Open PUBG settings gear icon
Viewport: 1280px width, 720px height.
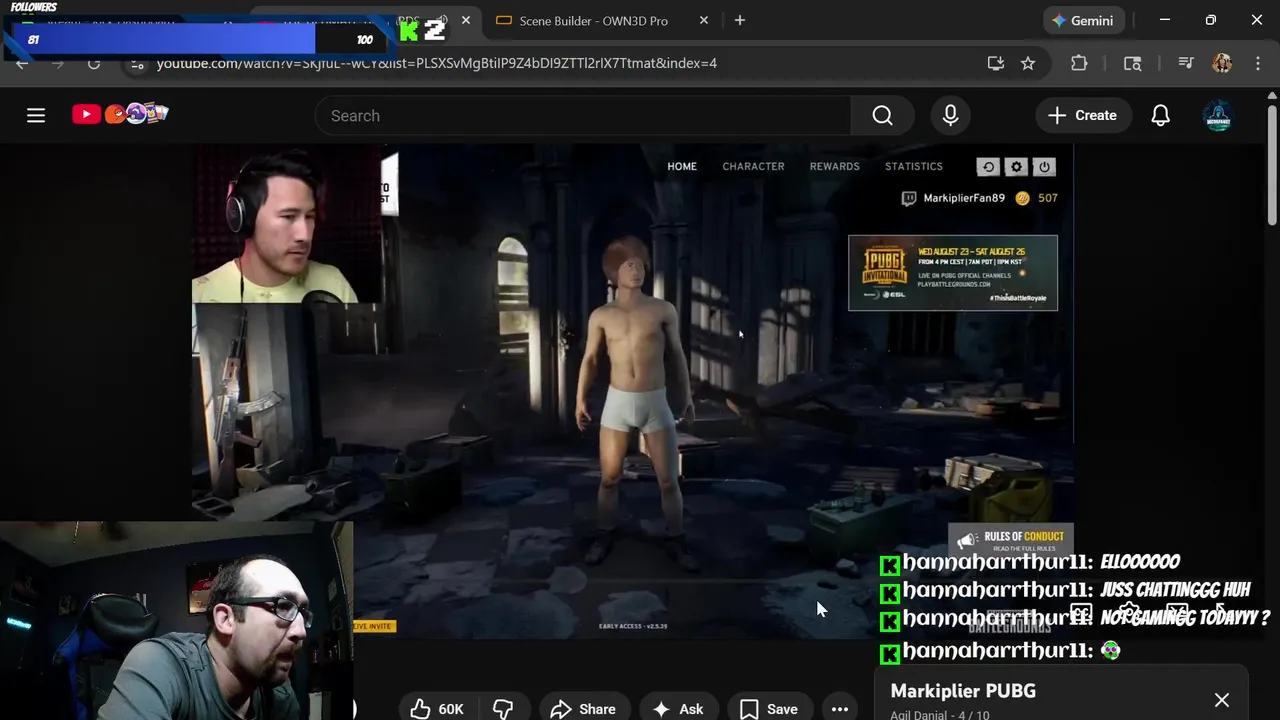point(1016,167)
